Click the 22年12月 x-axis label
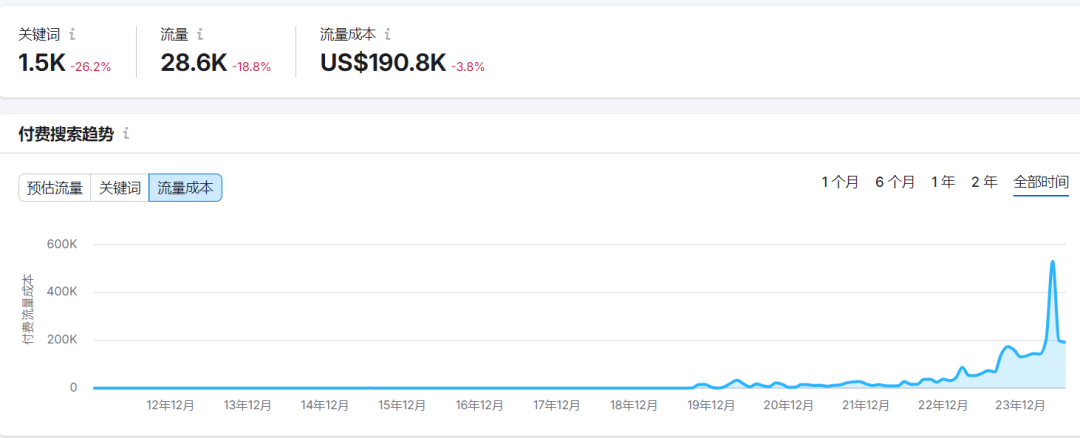 (x=944, y=406)
